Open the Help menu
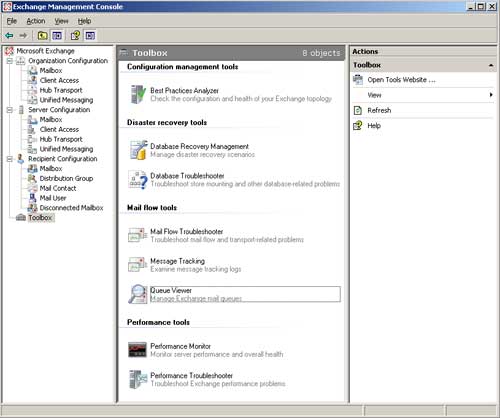500x418 pixels. pos(84,21)
